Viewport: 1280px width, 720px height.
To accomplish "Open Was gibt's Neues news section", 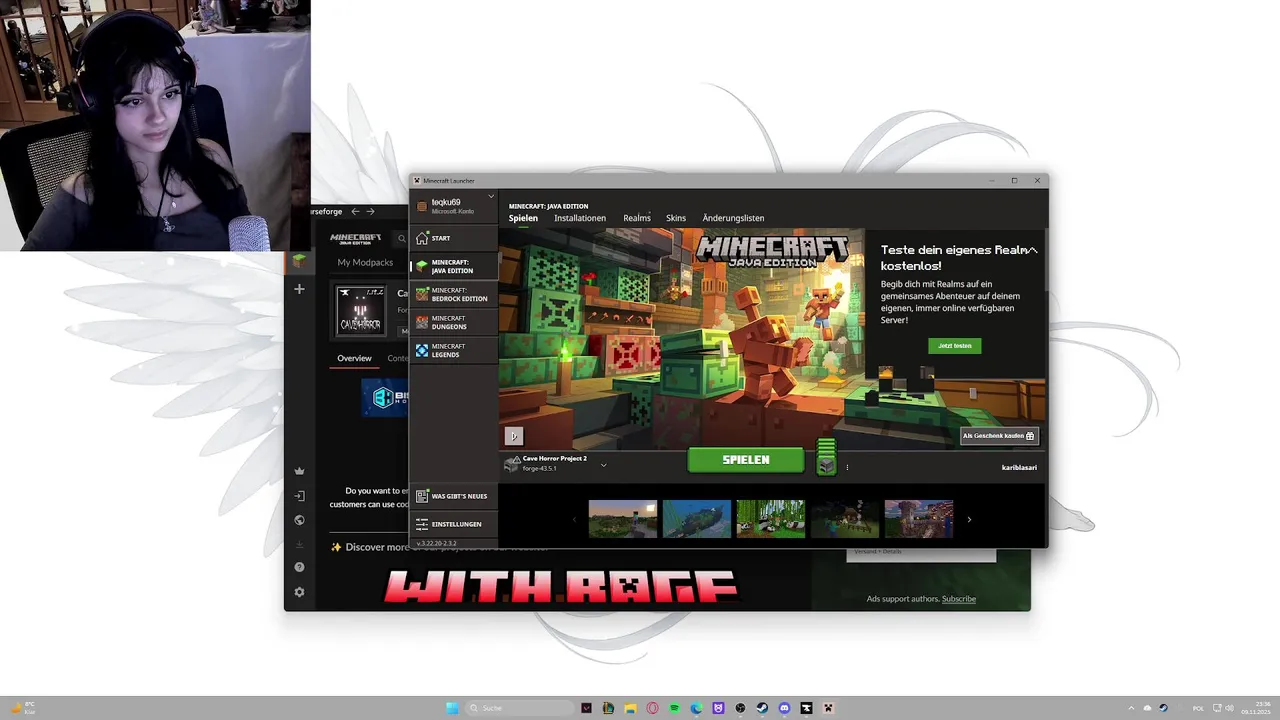I will coord(453,496).
